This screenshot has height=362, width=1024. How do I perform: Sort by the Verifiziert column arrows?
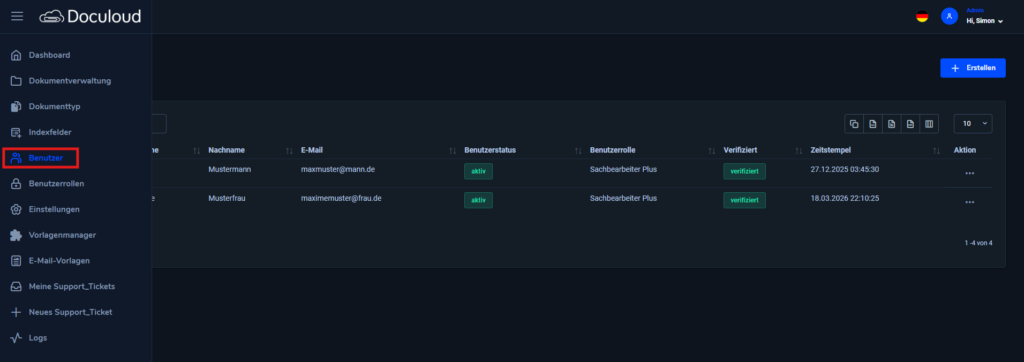pyautogui.click(x=799, y=151)
